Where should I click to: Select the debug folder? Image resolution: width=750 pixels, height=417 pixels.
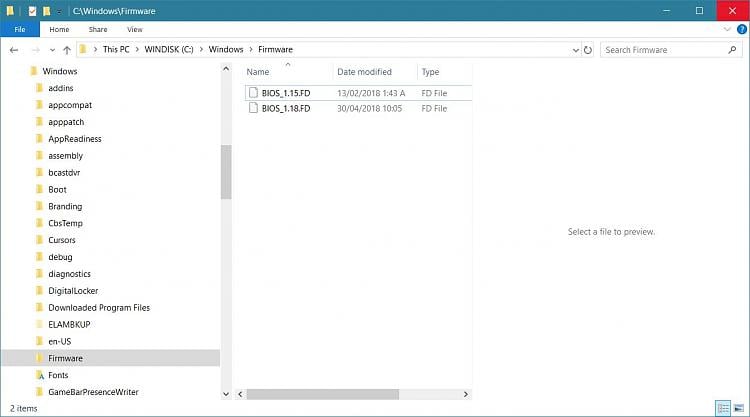click(60, 257)
